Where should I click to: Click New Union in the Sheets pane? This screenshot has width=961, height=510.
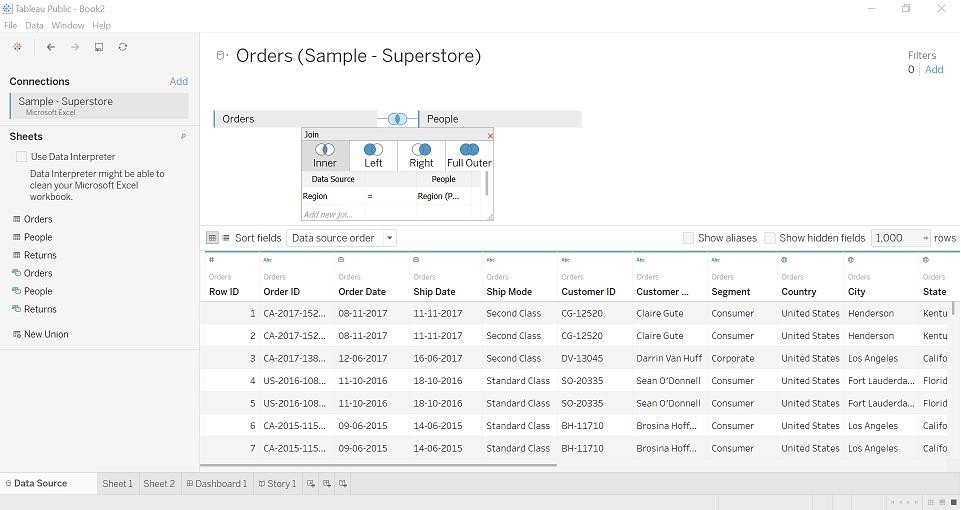(x=40, y=334)
